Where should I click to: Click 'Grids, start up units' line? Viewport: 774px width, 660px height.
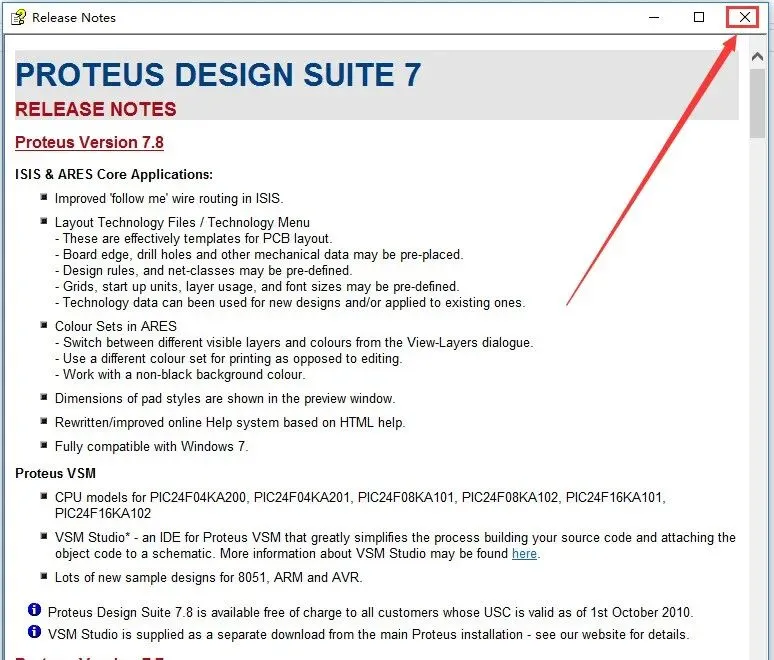[257, 286]
